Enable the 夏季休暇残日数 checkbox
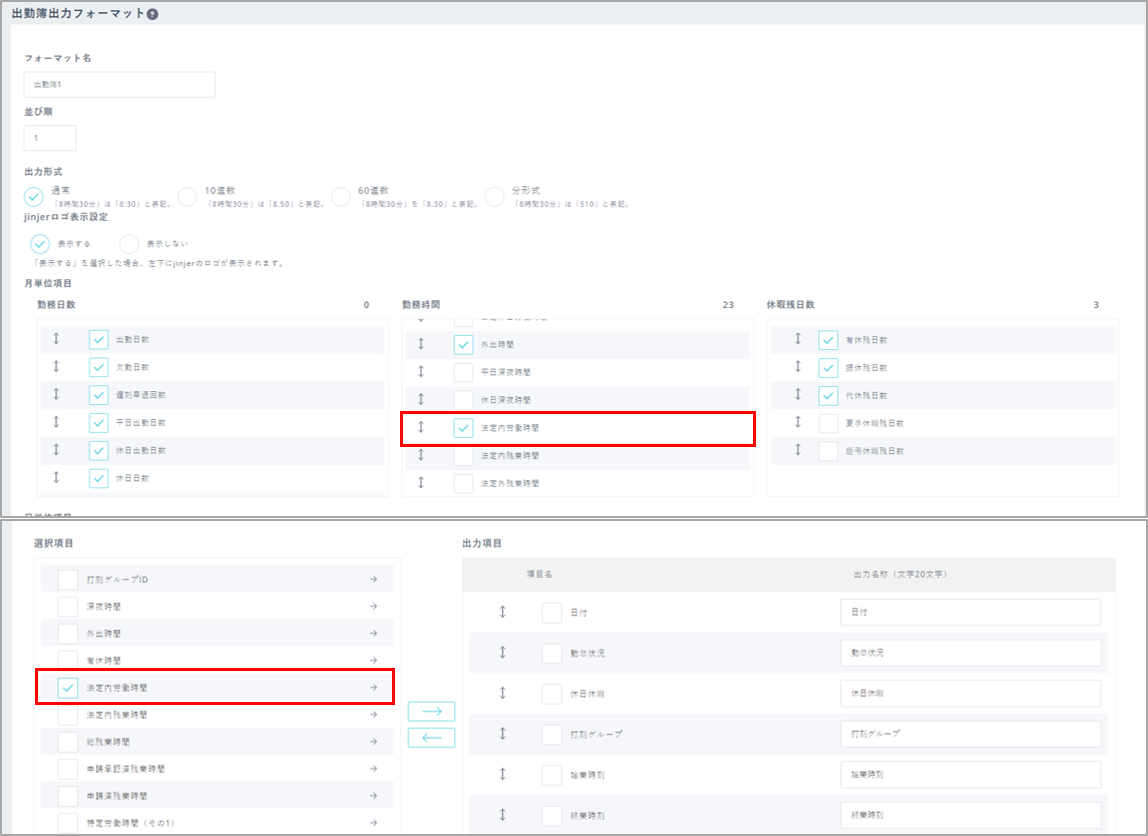This screenshot has height=836, width=1148. coord(828,424)
